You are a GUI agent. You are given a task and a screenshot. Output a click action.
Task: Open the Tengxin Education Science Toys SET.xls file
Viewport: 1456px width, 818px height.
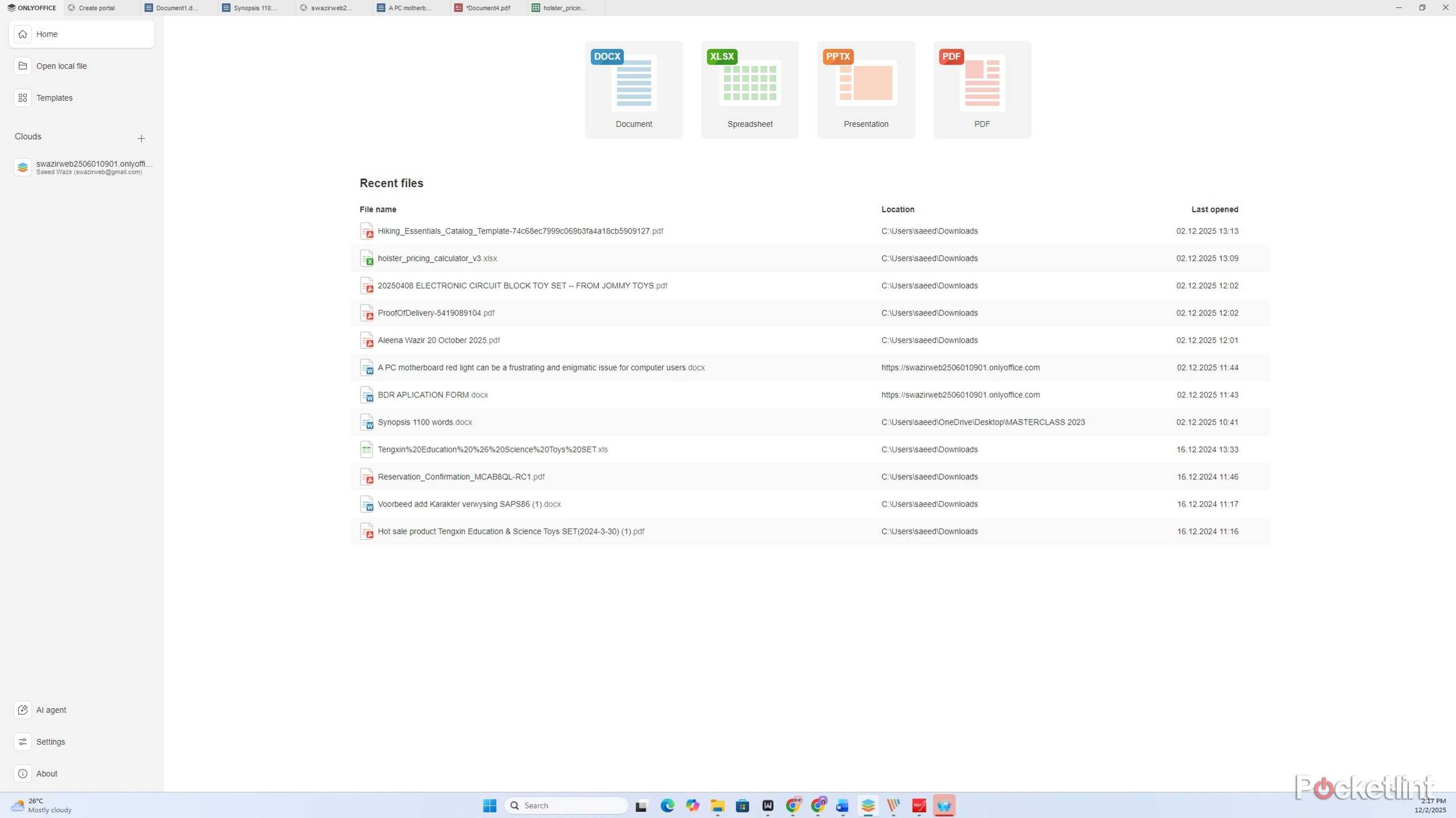point(810,449)
